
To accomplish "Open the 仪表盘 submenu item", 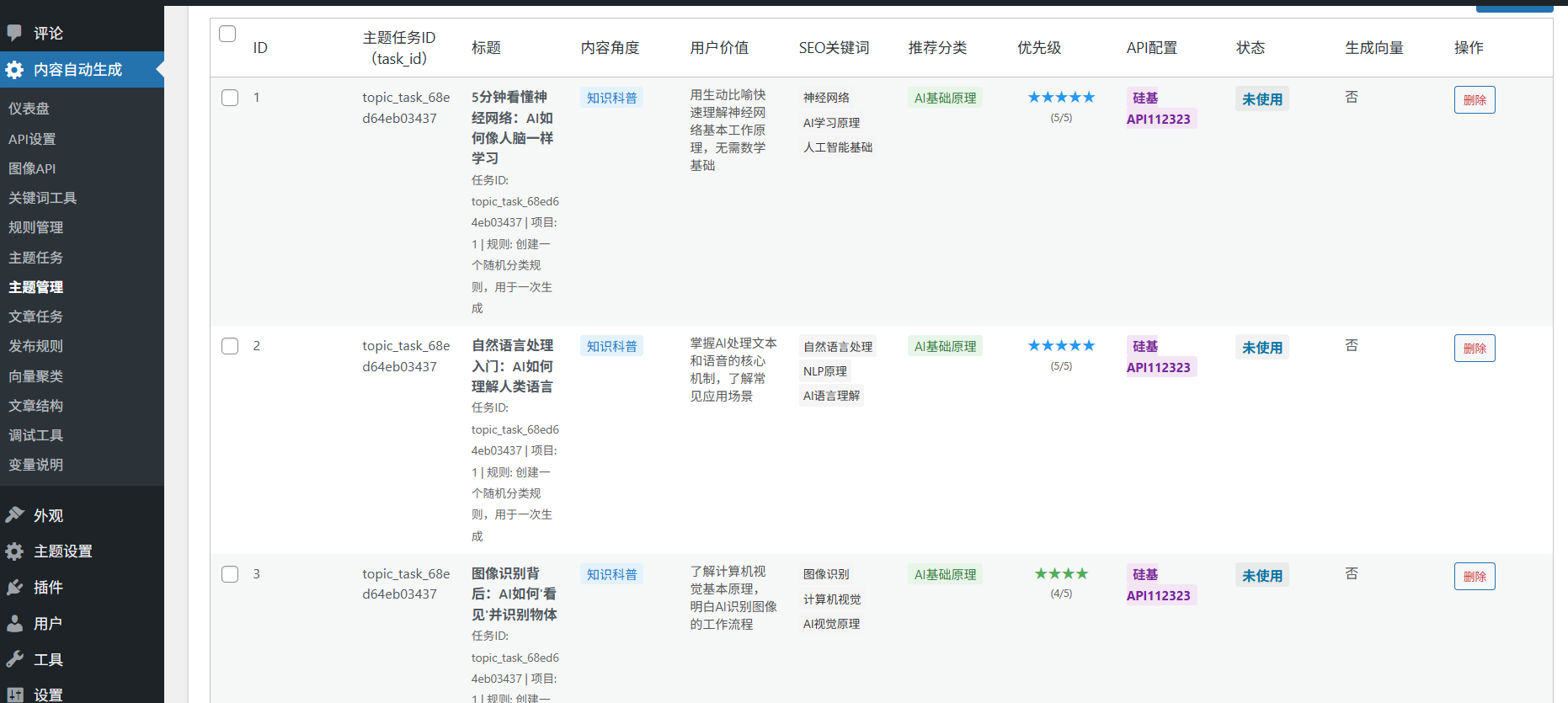I will pyautogui.click(x=29, y=109).
